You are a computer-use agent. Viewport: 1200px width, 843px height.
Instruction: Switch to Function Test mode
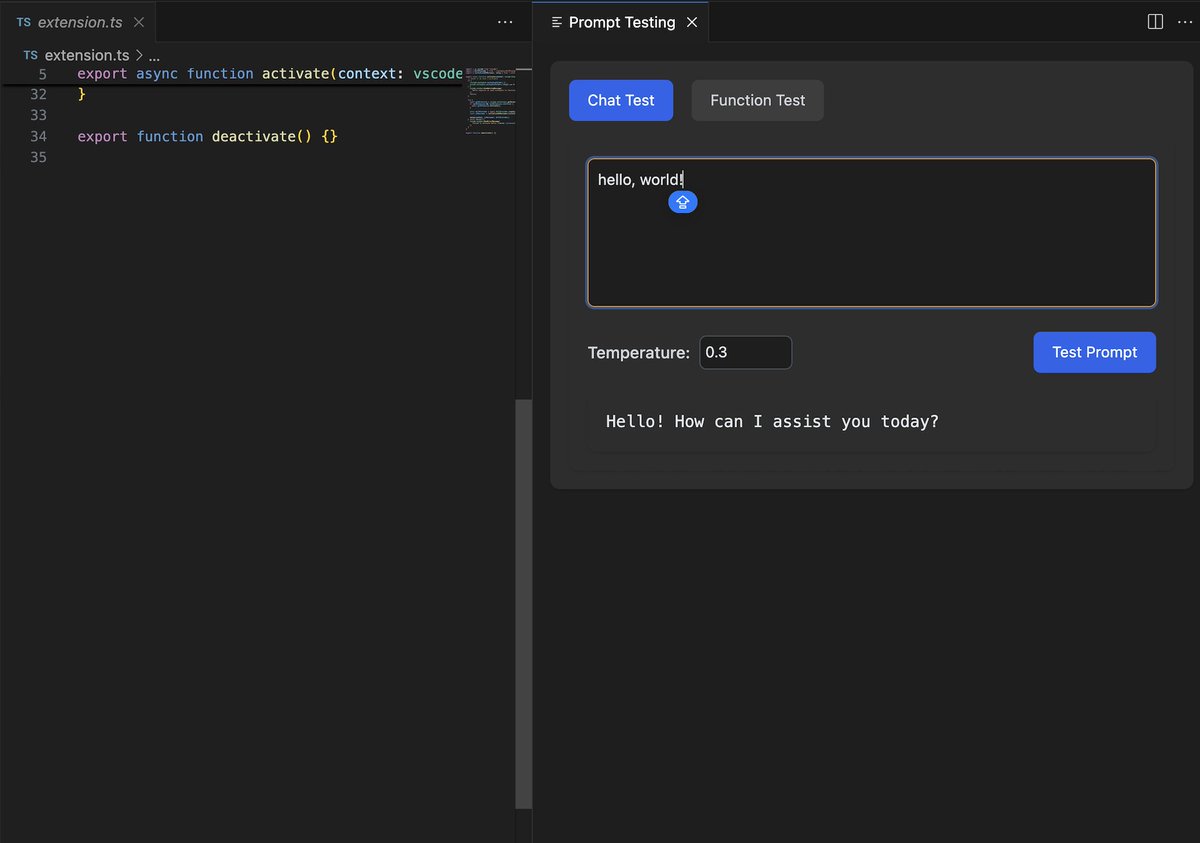[x=757, y=100]
